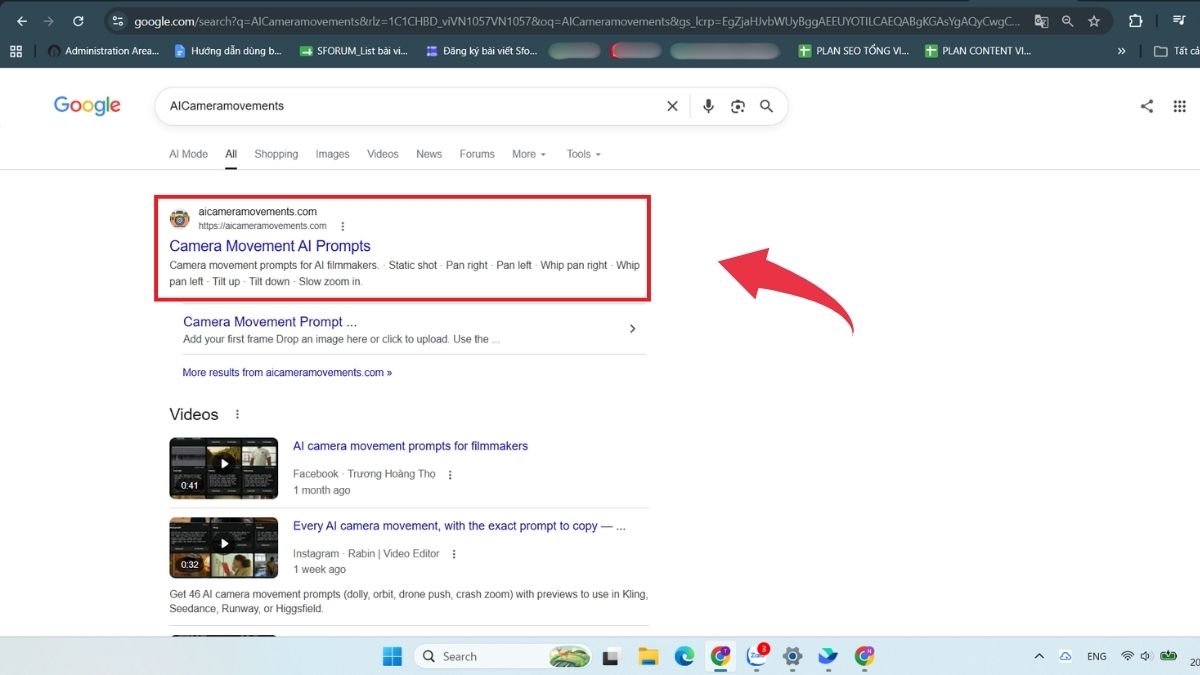Open Settings gear in the taskbar

(x=792, y=656)
